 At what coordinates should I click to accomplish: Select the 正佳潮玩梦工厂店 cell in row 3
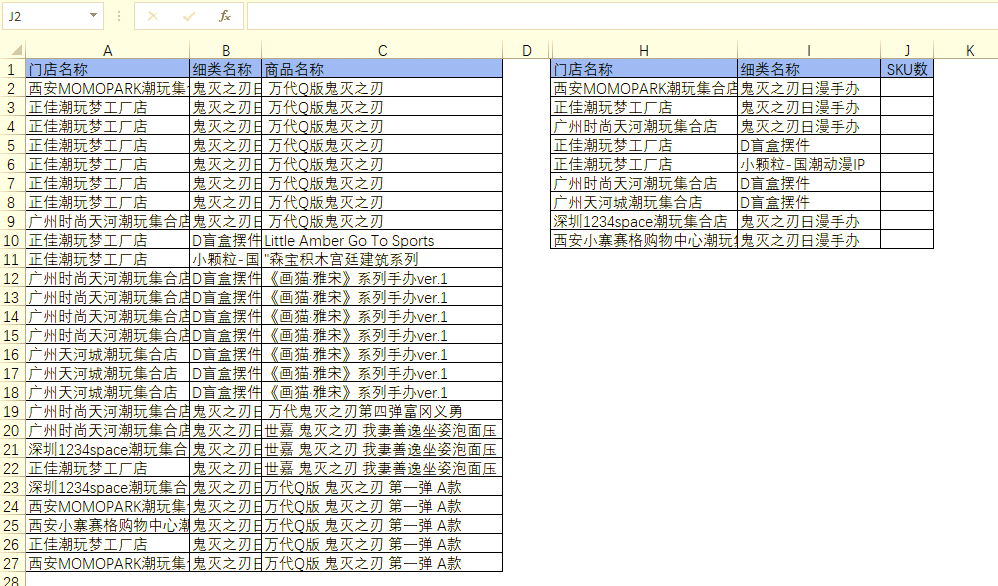[108, 107]
